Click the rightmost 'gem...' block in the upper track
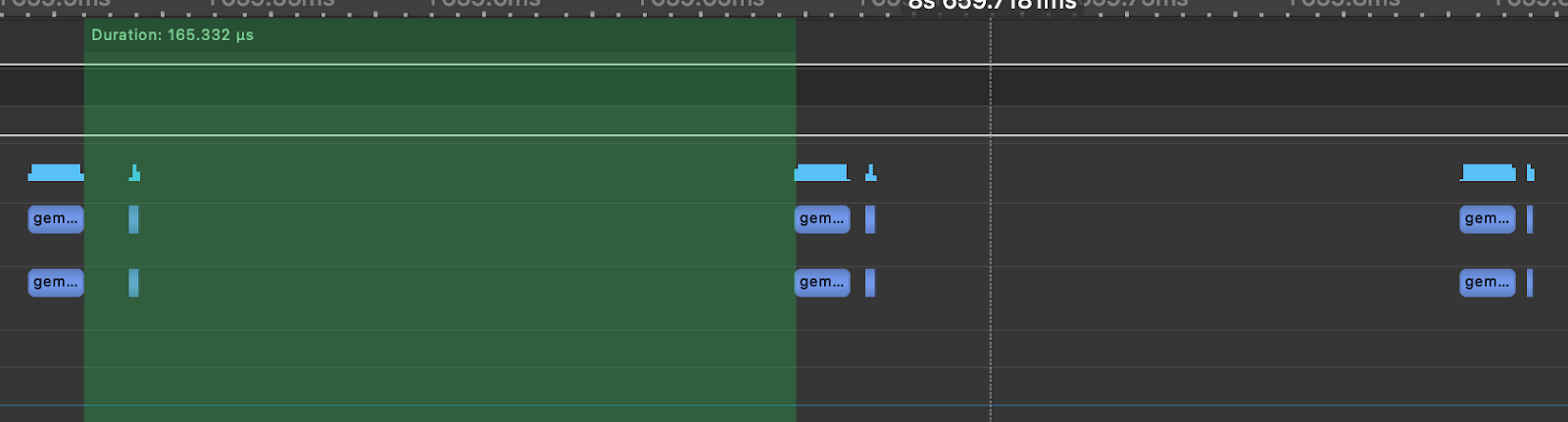 pos(1487,218)
